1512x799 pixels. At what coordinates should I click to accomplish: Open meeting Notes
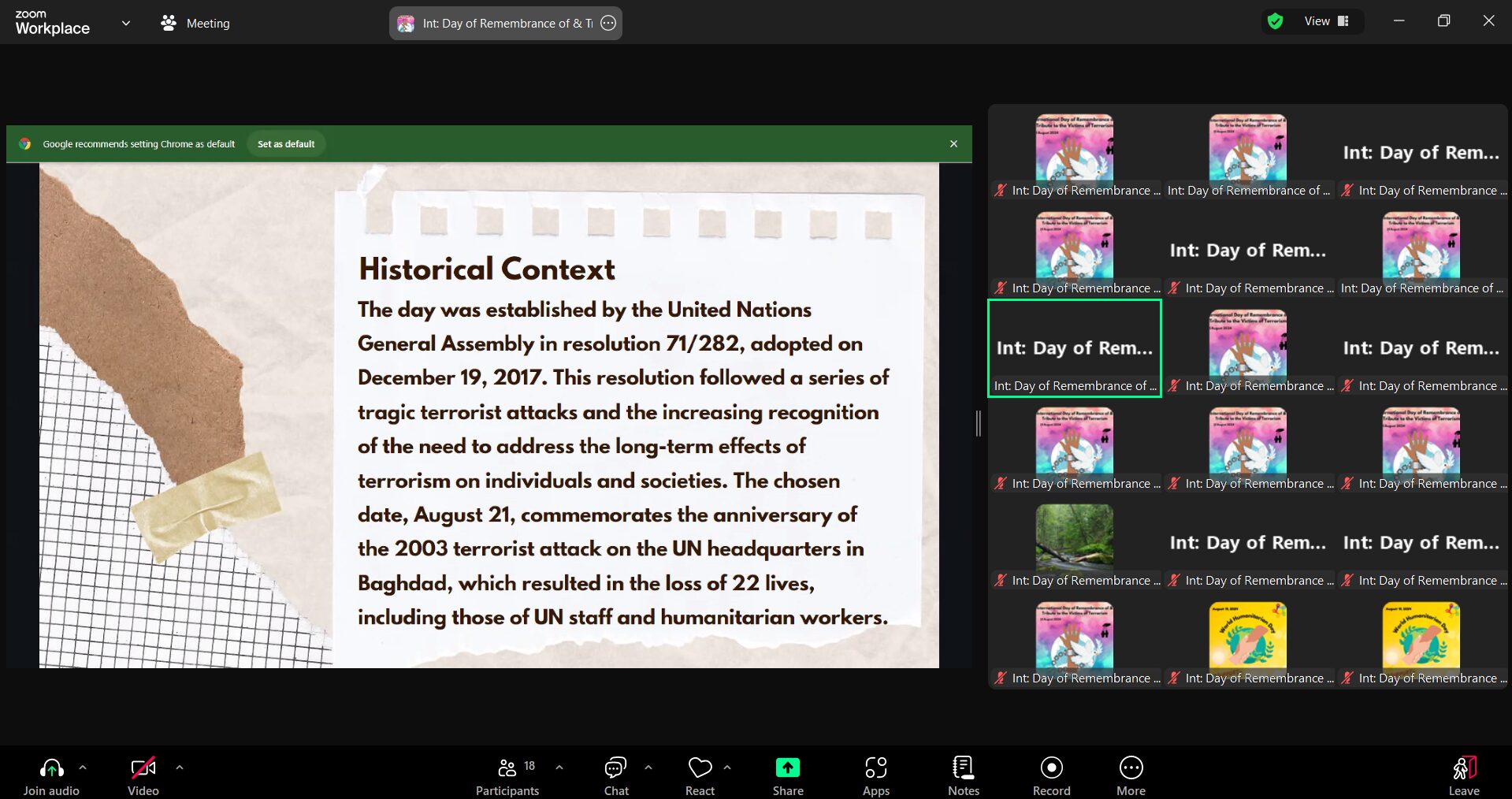click(x=963, y=776)
